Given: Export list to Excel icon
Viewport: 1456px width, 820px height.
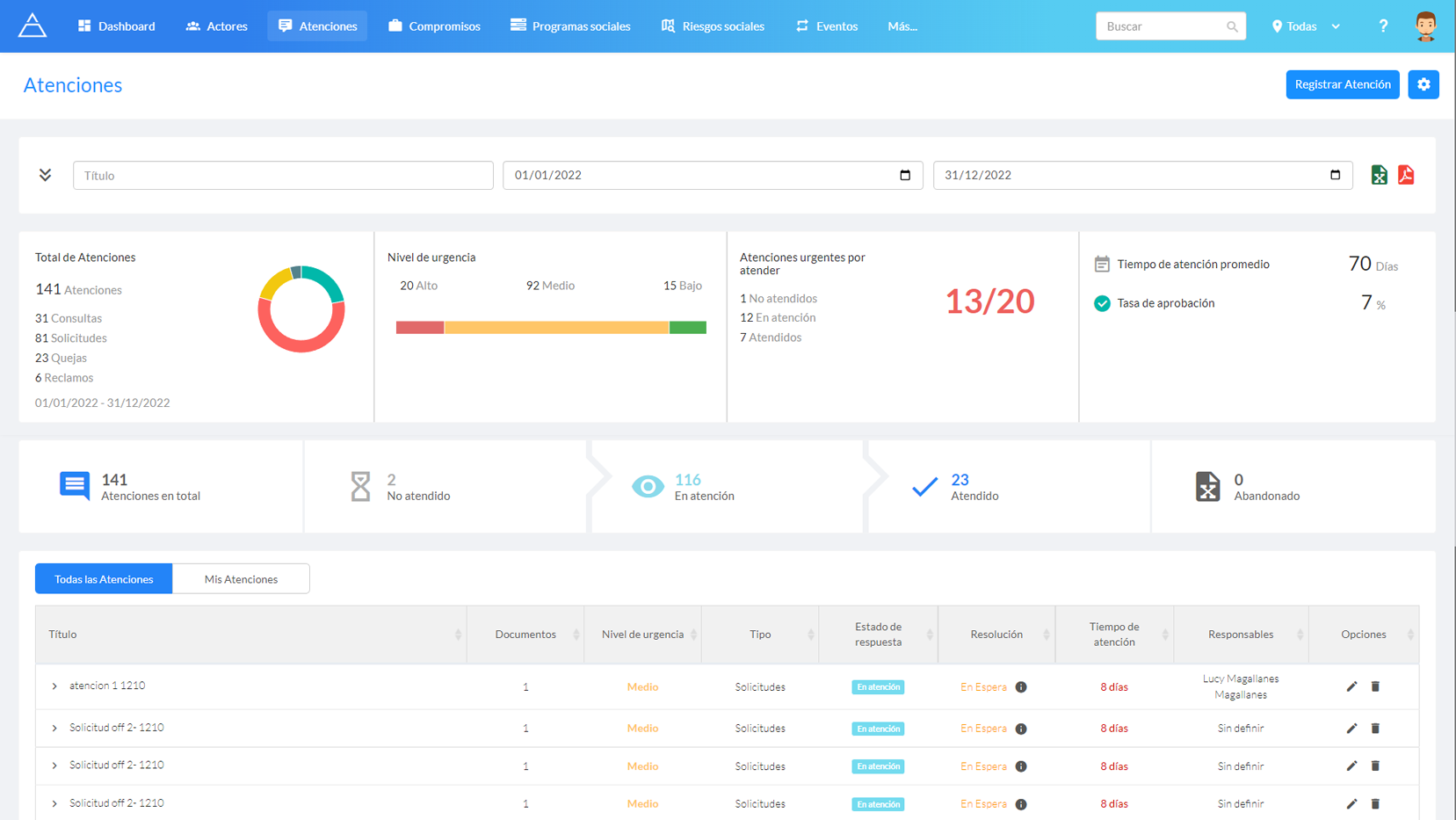Looking at the screenshot, I should click(x=1379, y=175).
